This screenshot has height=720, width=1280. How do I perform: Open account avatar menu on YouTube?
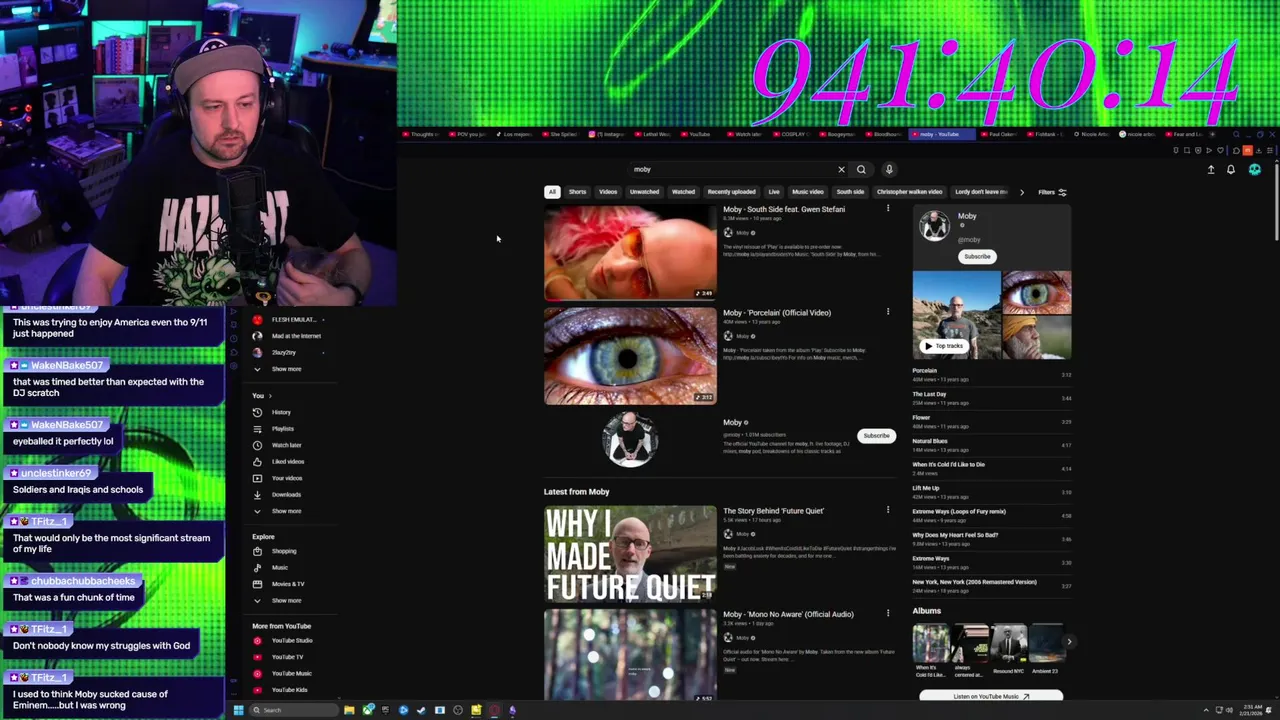coord(1255,169)
